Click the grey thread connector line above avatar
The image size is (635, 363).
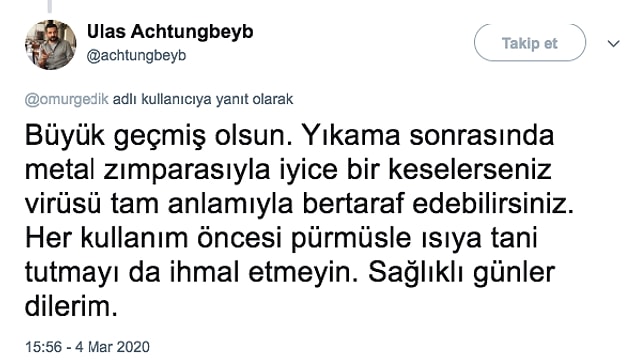click(x=50, y=6)
